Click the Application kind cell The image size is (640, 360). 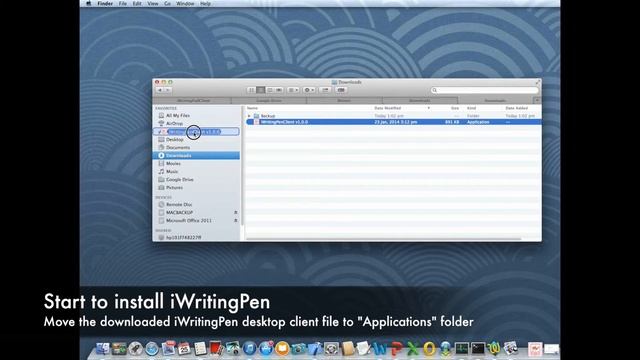478,122
